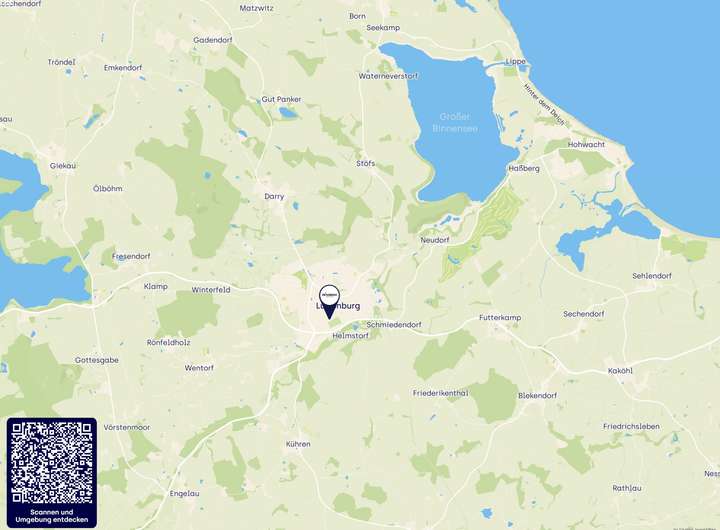Click the Darry village label
720x530 pixels.
tap(274, 196)
